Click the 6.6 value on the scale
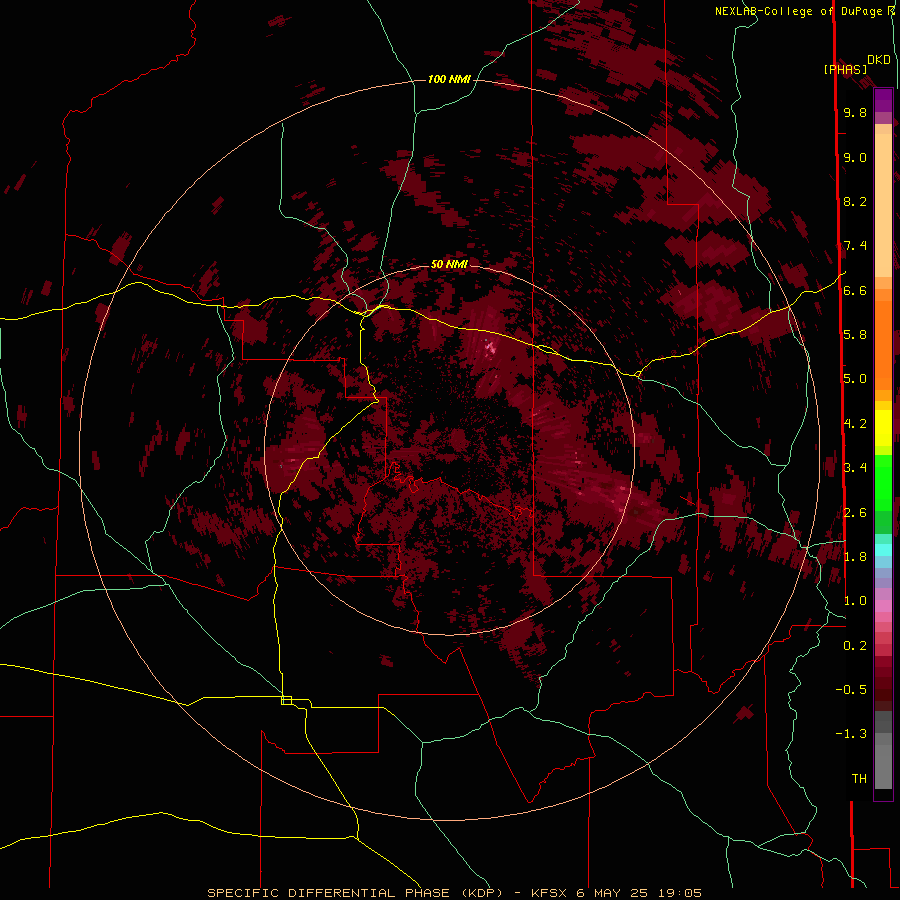Screen dimensions: 900x900 pyautogui.click(x=855, y=290)
